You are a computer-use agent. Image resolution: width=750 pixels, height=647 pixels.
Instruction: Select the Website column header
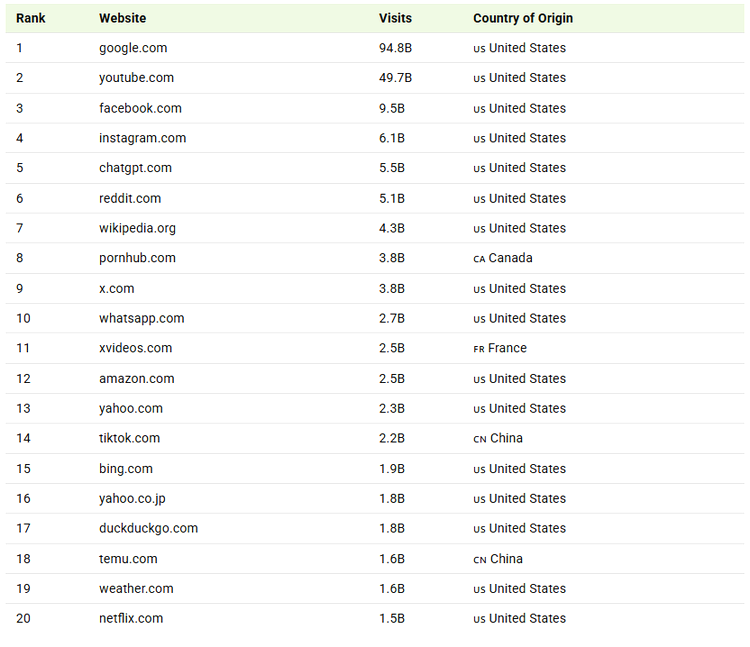[122, 18]
